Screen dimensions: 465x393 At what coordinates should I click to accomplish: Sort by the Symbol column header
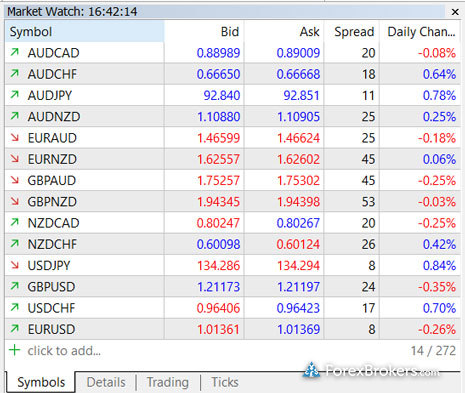click(85, 32)
